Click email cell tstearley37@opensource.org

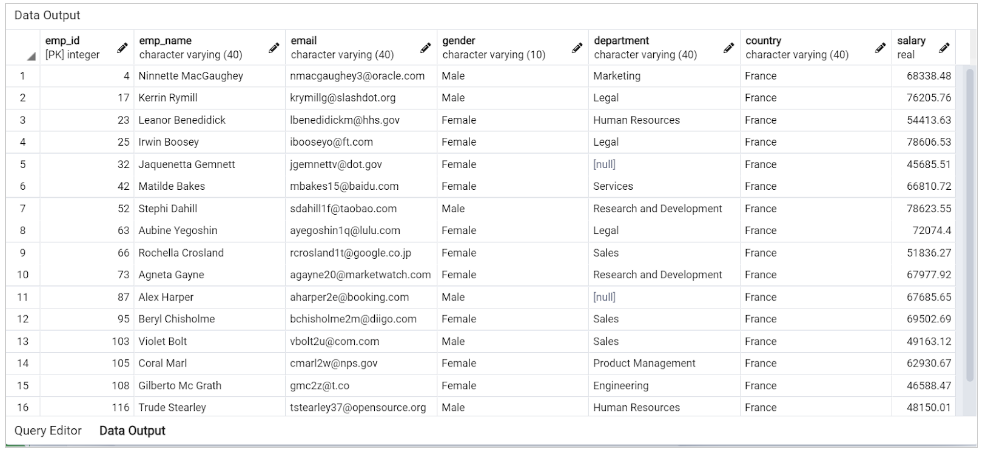(362, 407)
